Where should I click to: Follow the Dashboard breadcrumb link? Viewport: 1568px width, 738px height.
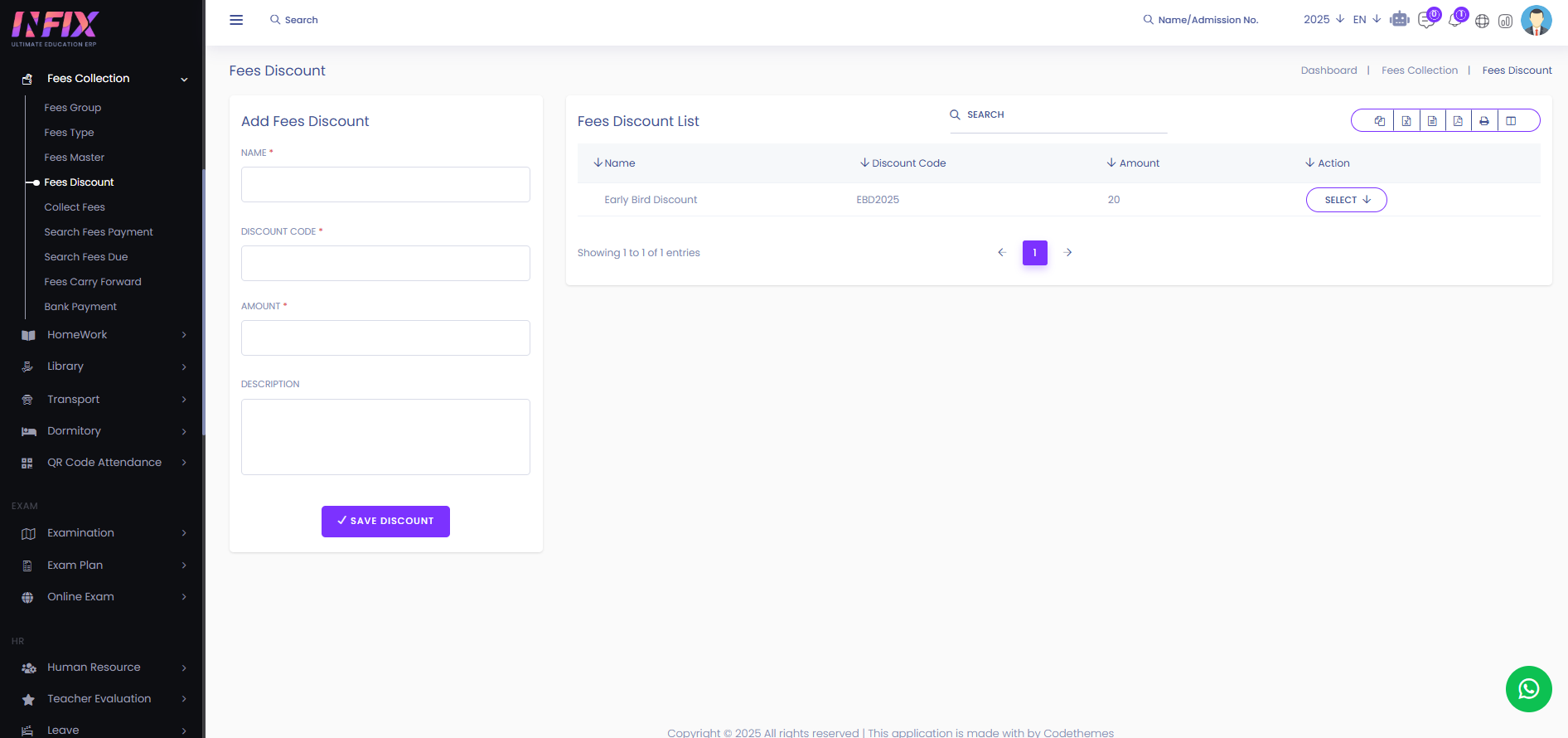click(1329, 70)
